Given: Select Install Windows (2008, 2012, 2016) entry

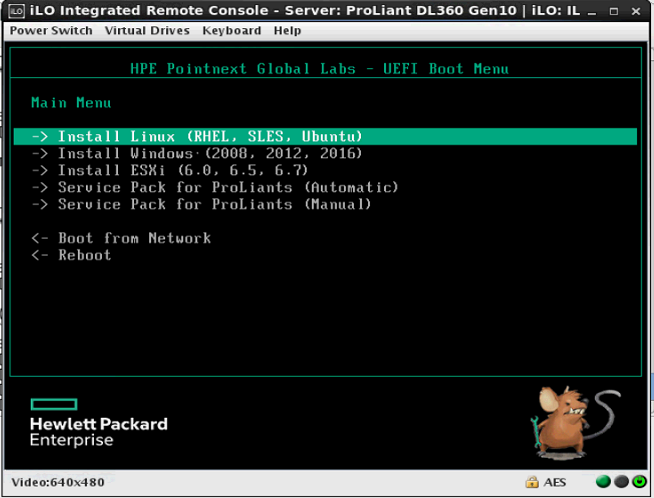Looking at the screenshot, I should [x=197, y=153].
